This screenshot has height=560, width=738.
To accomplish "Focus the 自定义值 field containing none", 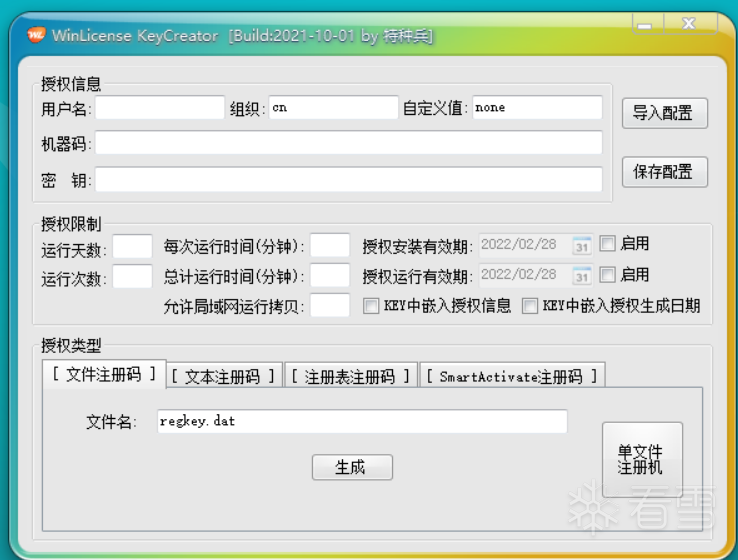I will click(537, 108).
